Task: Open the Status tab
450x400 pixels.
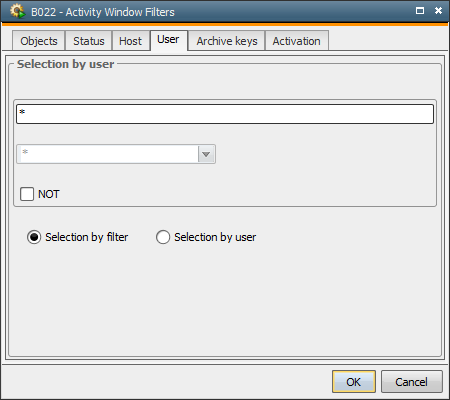Action: [x=89, y=41]
